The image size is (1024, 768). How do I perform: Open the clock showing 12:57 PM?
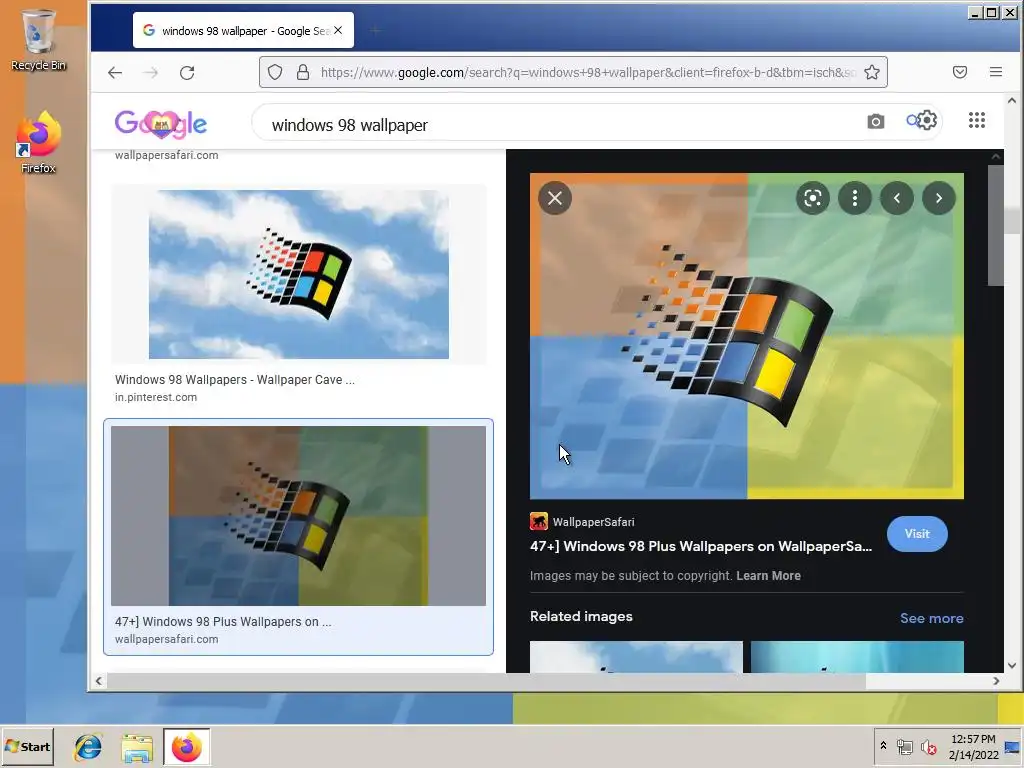click(973, 739)
